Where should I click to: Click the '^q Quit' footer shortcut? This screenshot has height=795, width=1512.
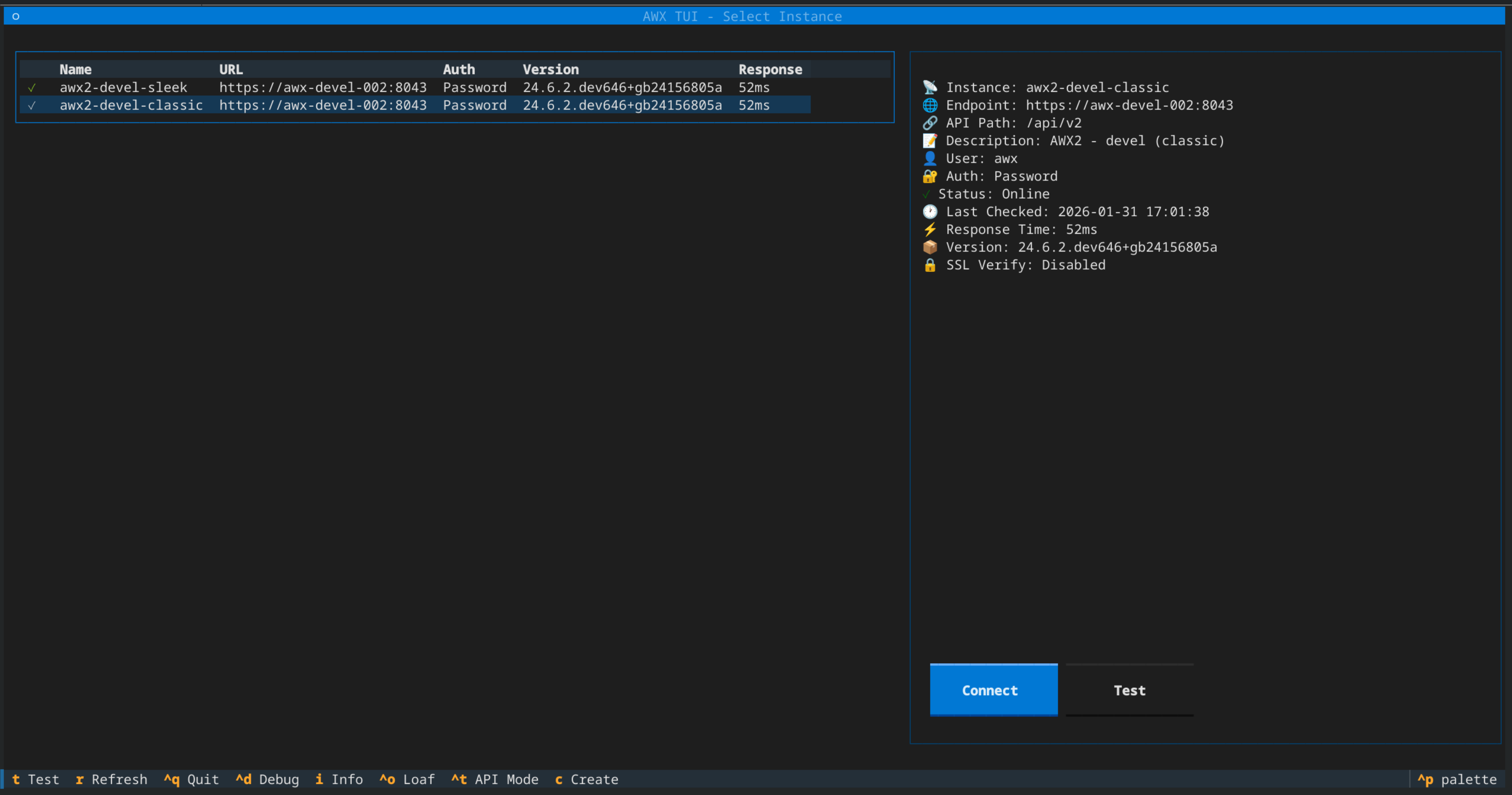point(191,779)
